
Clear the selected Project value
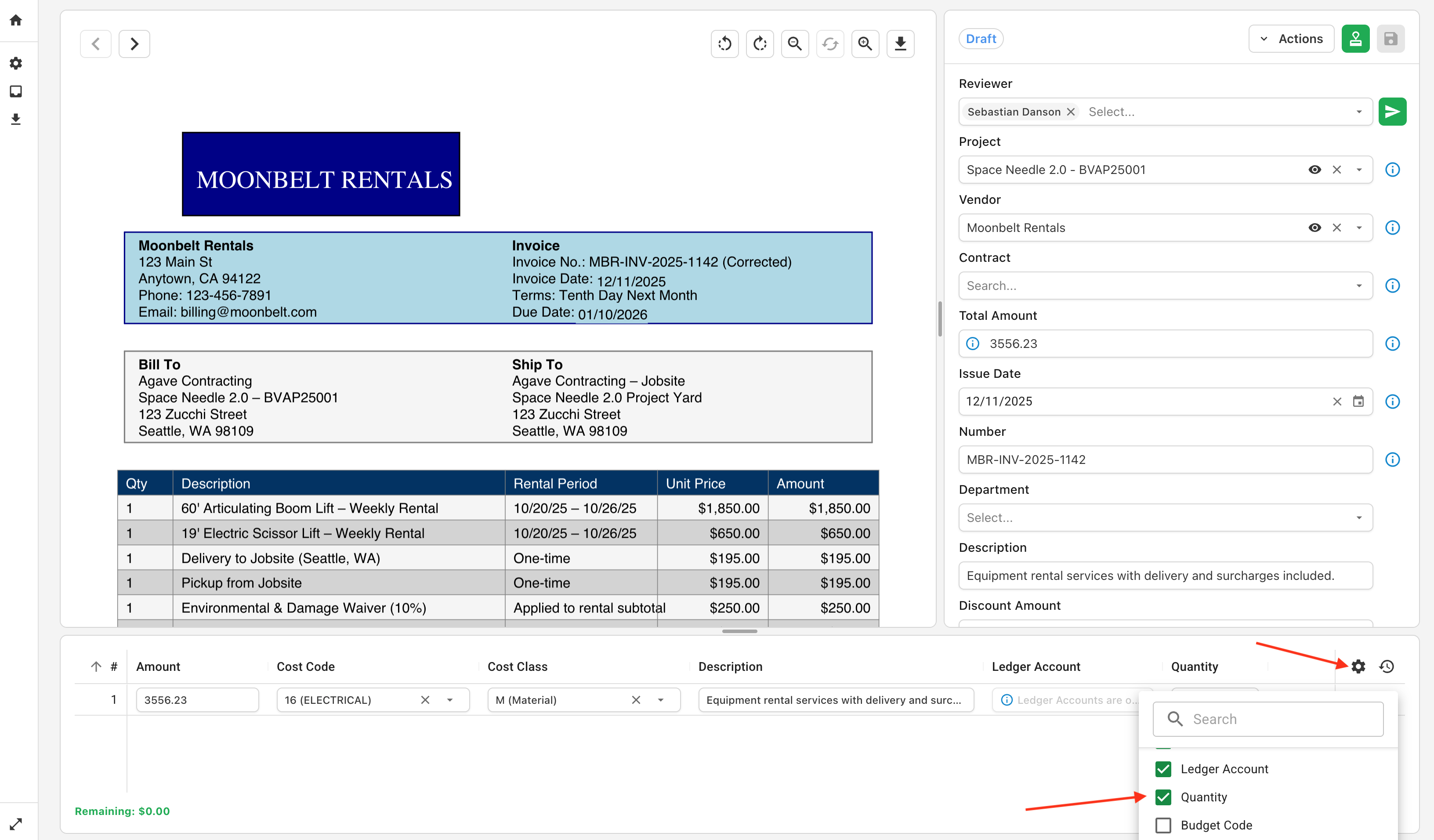pyautogui.click(x=1337, y=170)
